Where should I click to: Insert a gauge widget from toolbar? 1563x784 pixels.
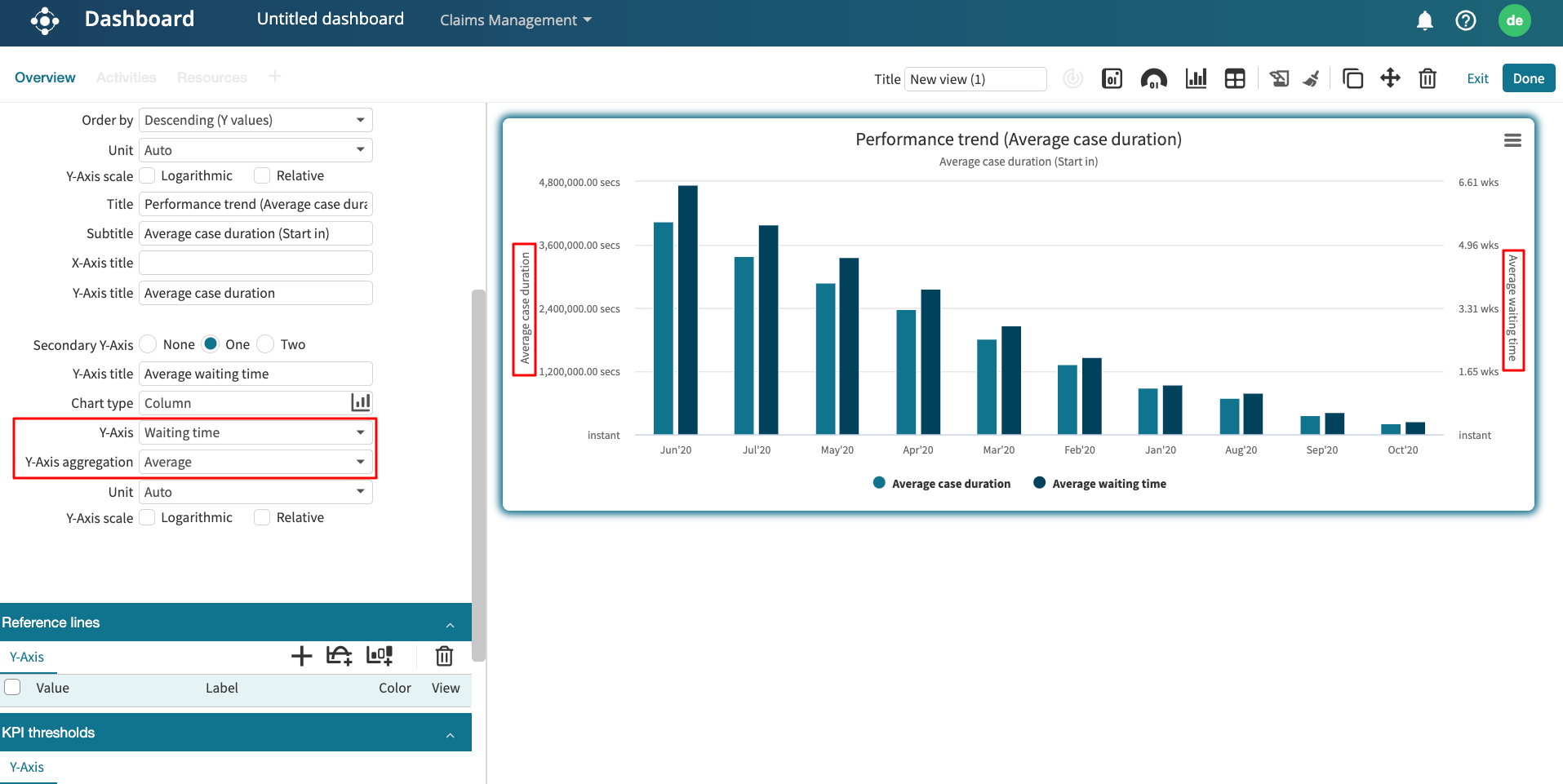[x=1153, y=78]
